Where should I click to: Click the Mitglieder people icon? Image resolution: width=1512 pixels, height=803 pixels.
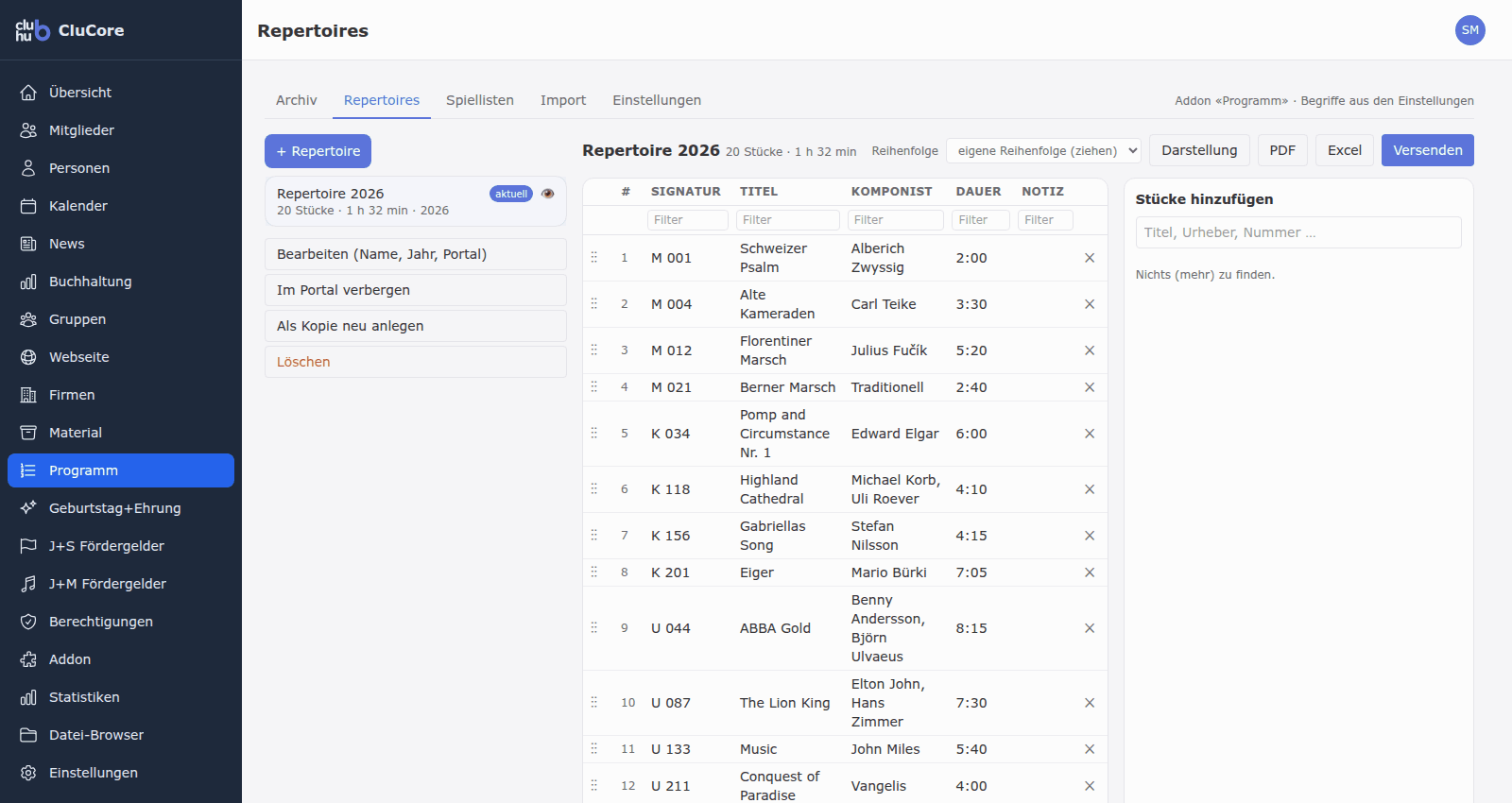[28, 130]
